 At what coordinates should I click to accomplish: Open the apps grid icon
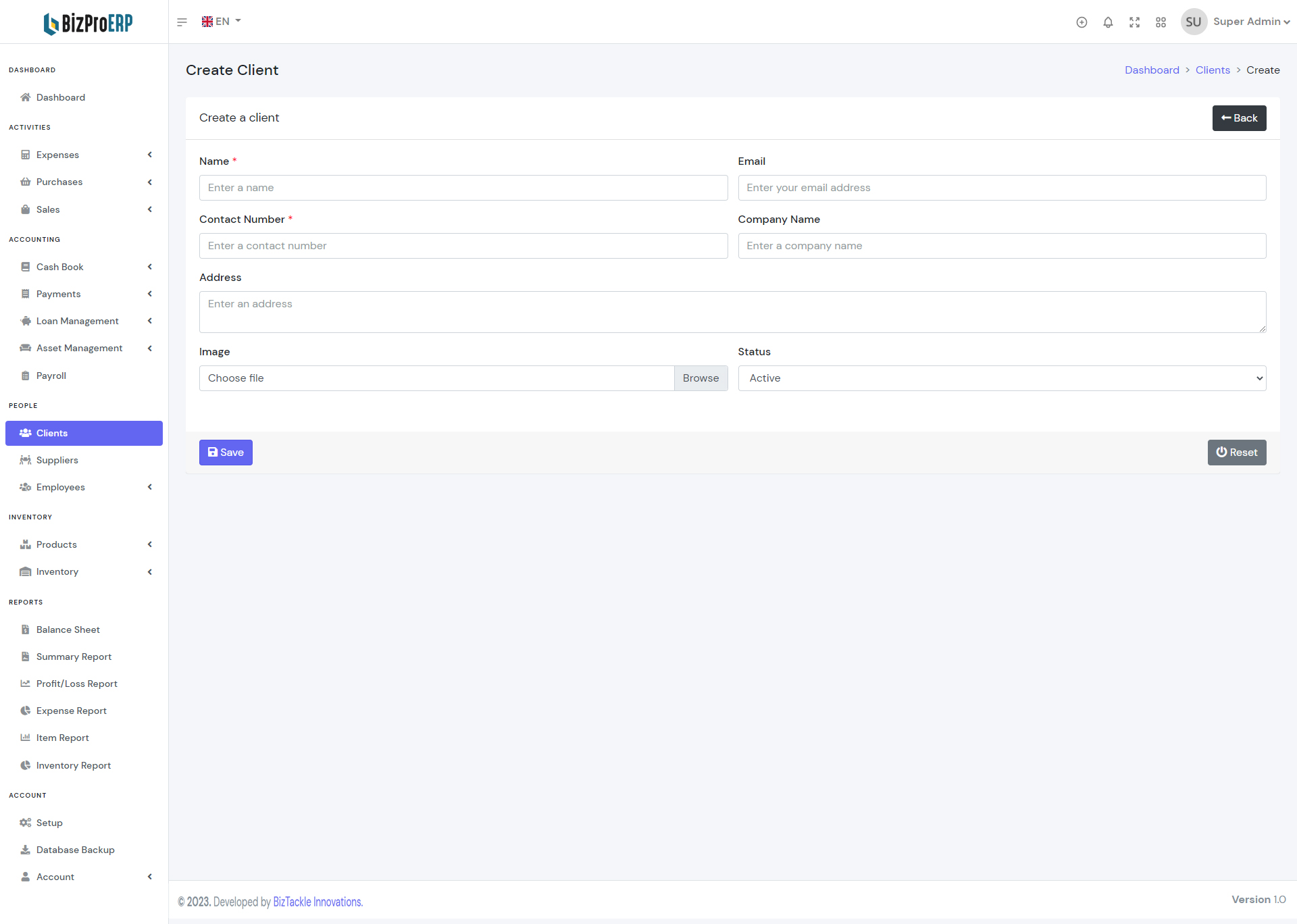[x=1161, y=22]
